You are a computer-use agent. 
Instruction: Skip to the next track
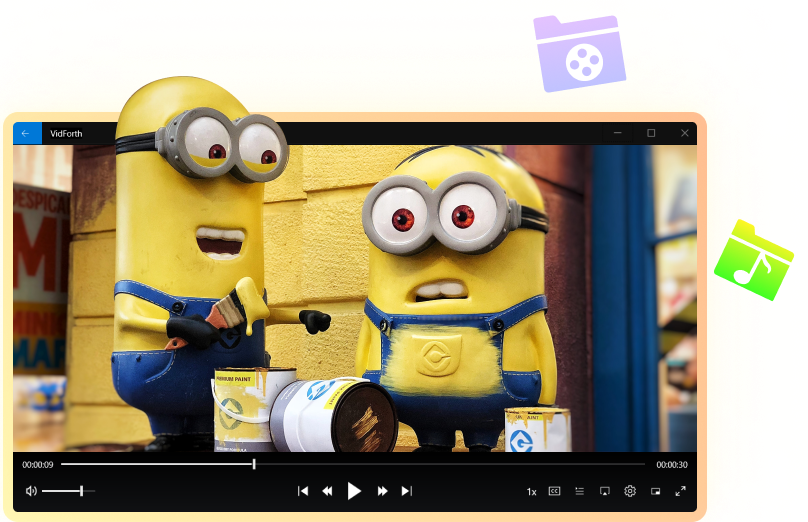[407, 491]
